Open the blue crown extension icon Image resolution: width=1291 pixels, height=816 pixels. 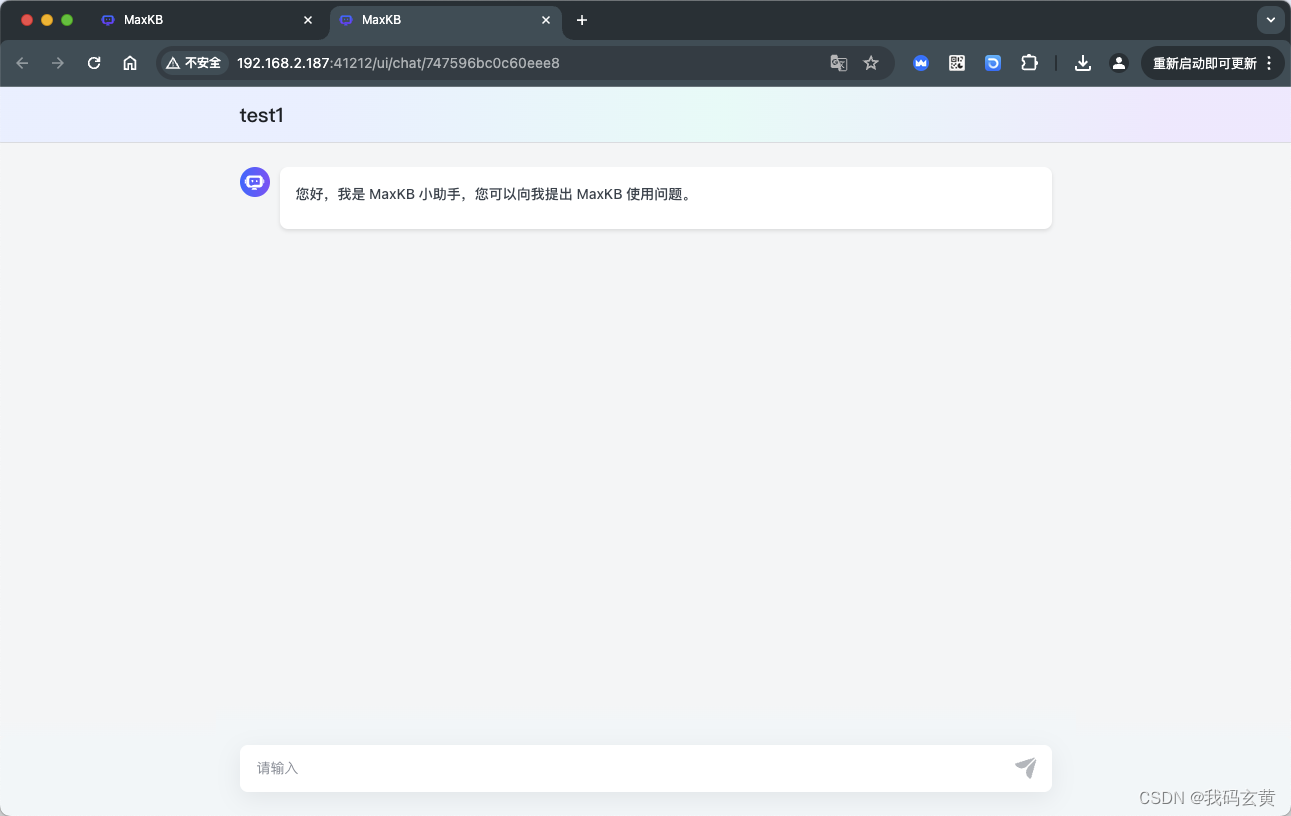click(921, 63)
